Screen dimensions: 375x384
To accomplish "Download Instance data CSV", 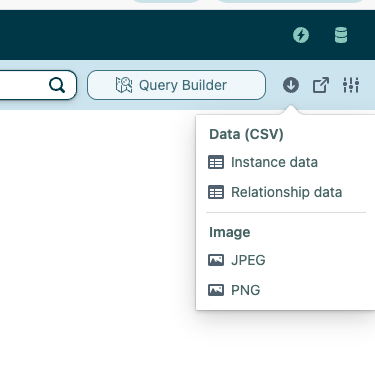I will point(263,162).
